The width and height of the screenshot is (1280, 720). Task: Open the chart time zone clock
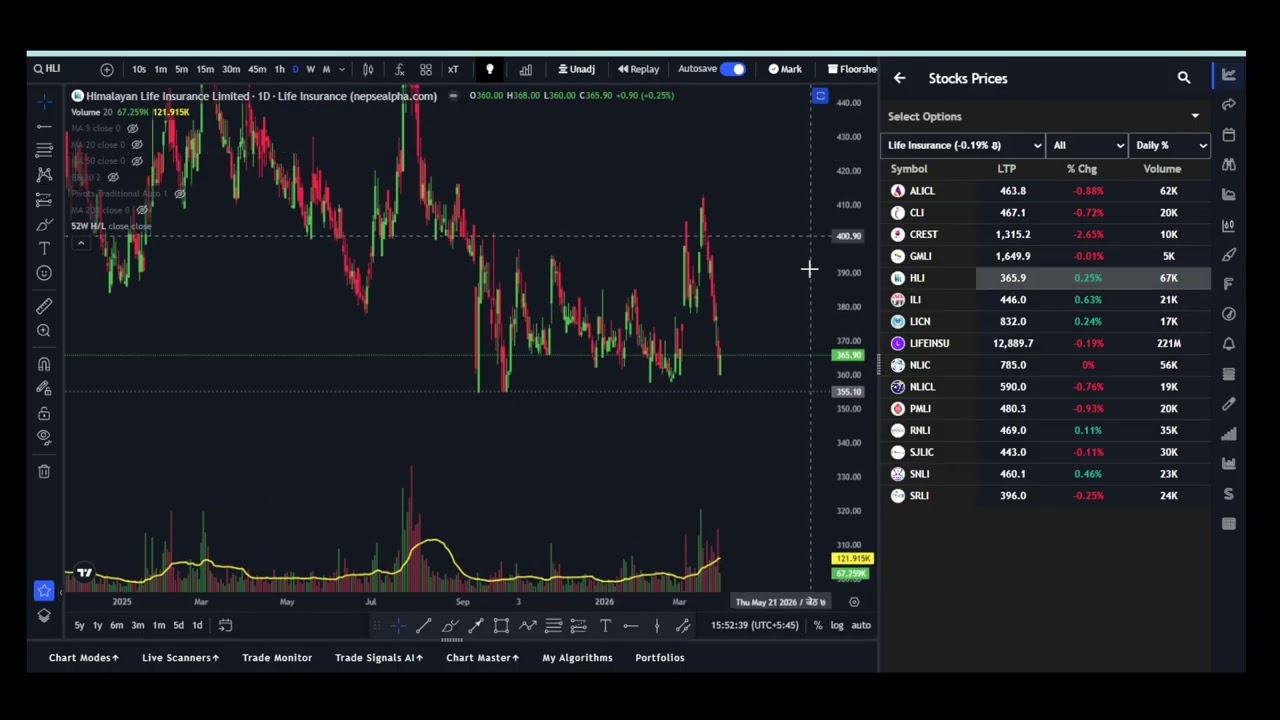tap(755, 625)
